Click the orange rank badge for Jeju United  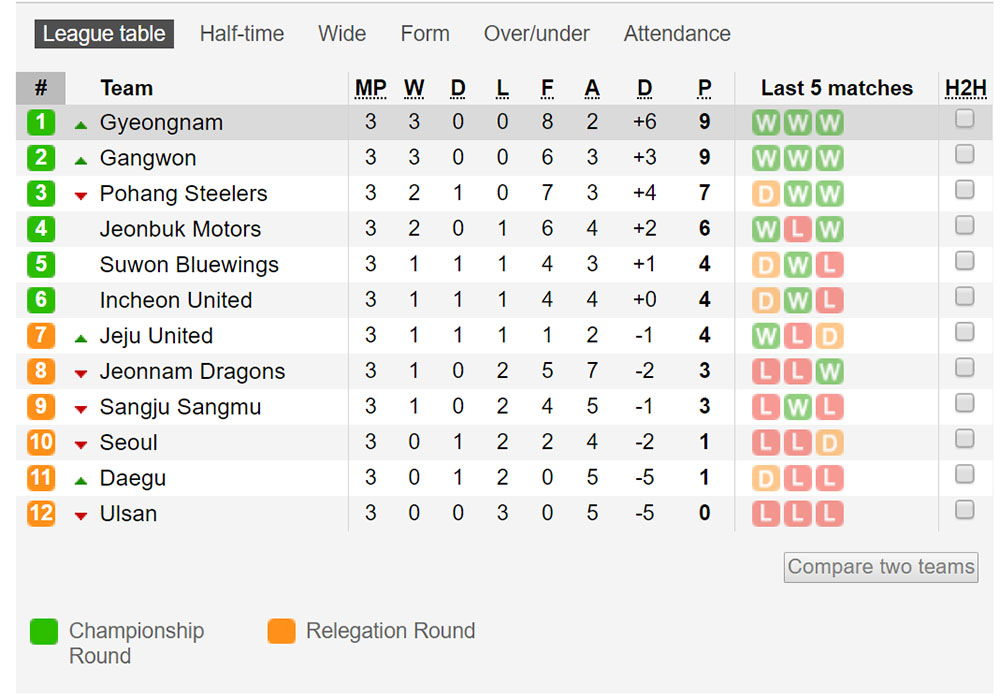[x=41, y=336]
